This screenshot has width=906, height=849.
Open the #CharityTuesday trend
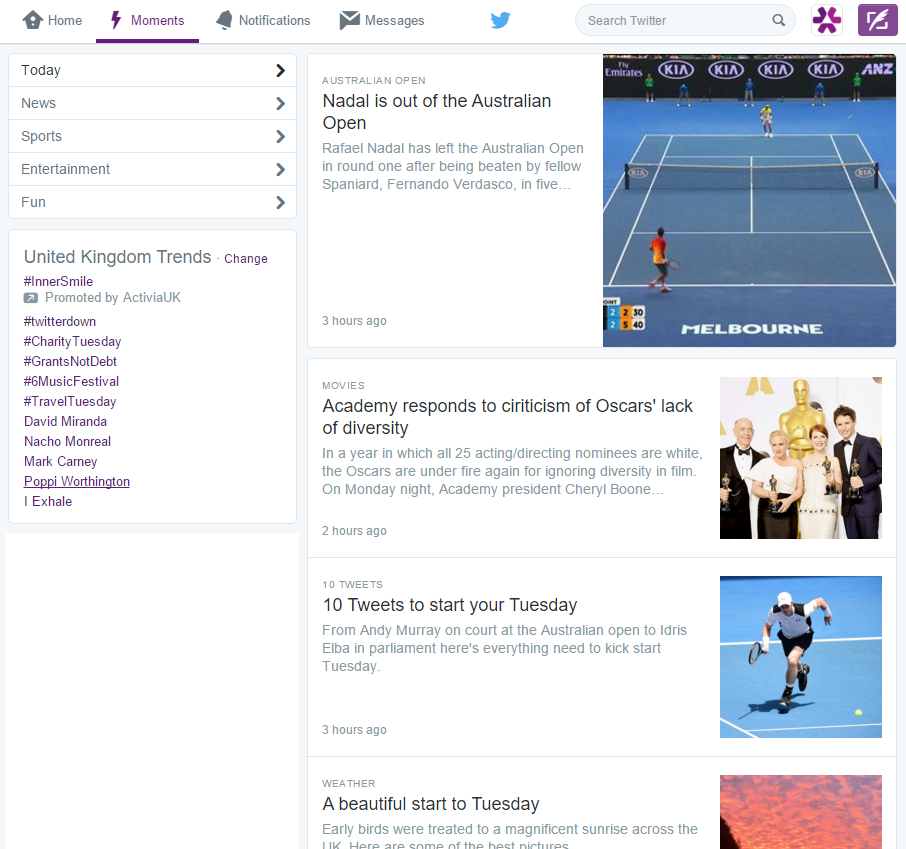[72, 342]
